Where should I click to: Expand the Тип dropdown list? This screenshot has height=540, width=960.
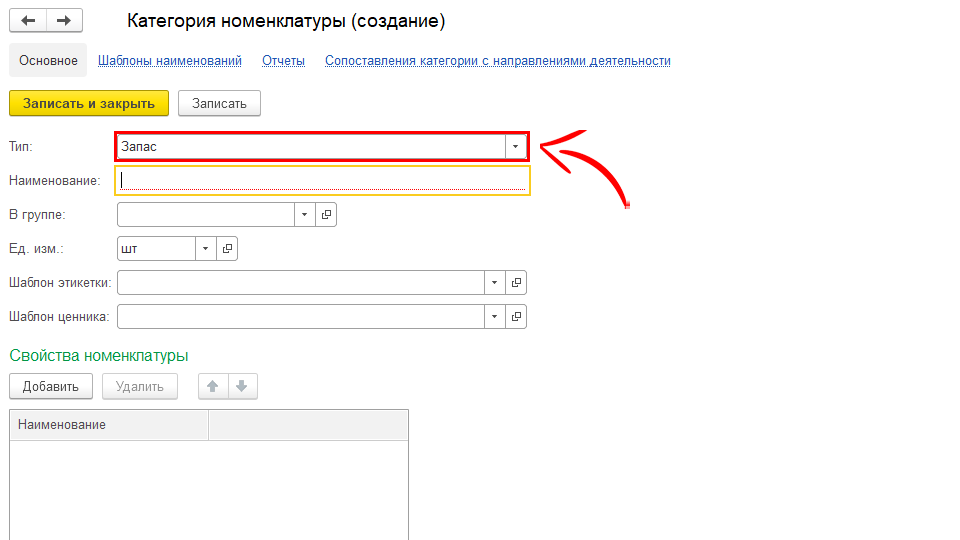[x=515, y=147]
